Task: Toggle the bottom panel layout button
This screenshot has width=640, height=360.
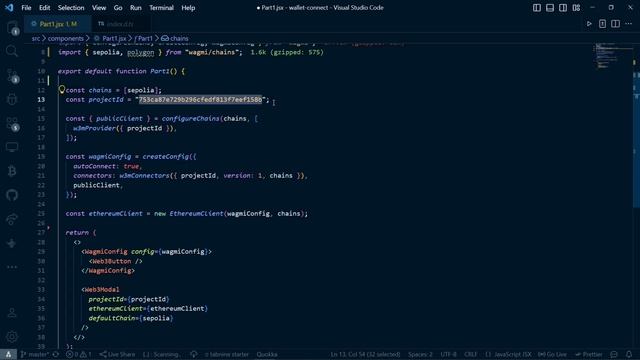Action: (550, 8)
